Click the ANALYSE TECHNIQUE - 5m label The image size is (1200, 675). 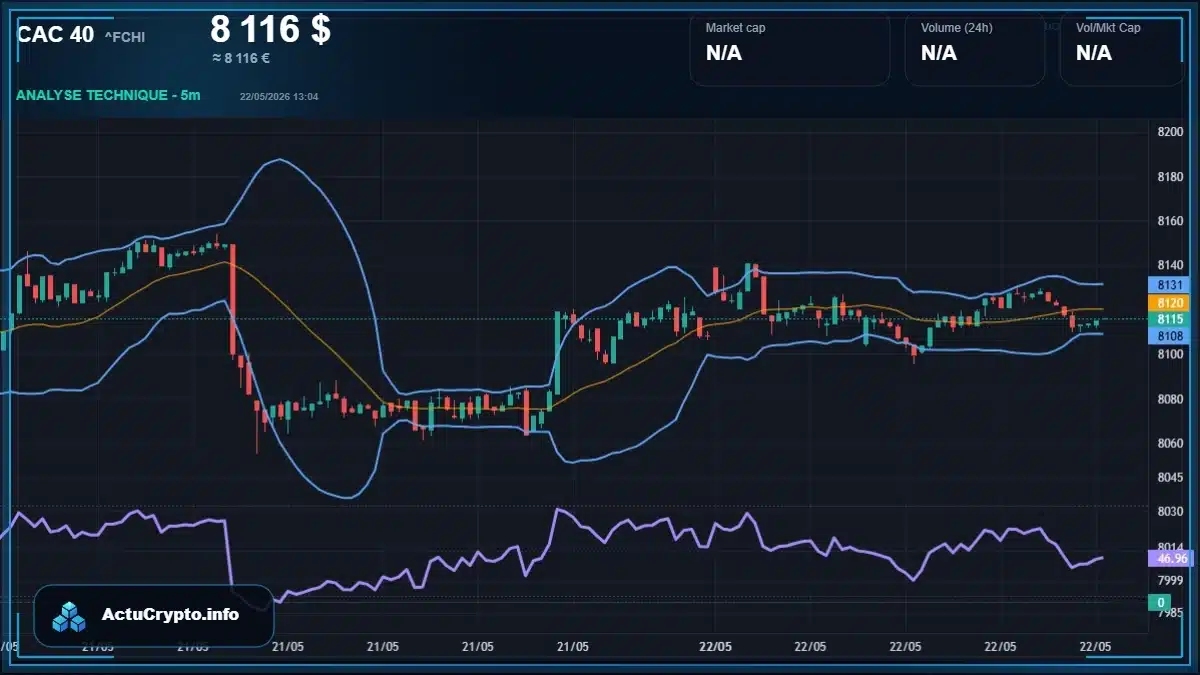tap(108, 95)
